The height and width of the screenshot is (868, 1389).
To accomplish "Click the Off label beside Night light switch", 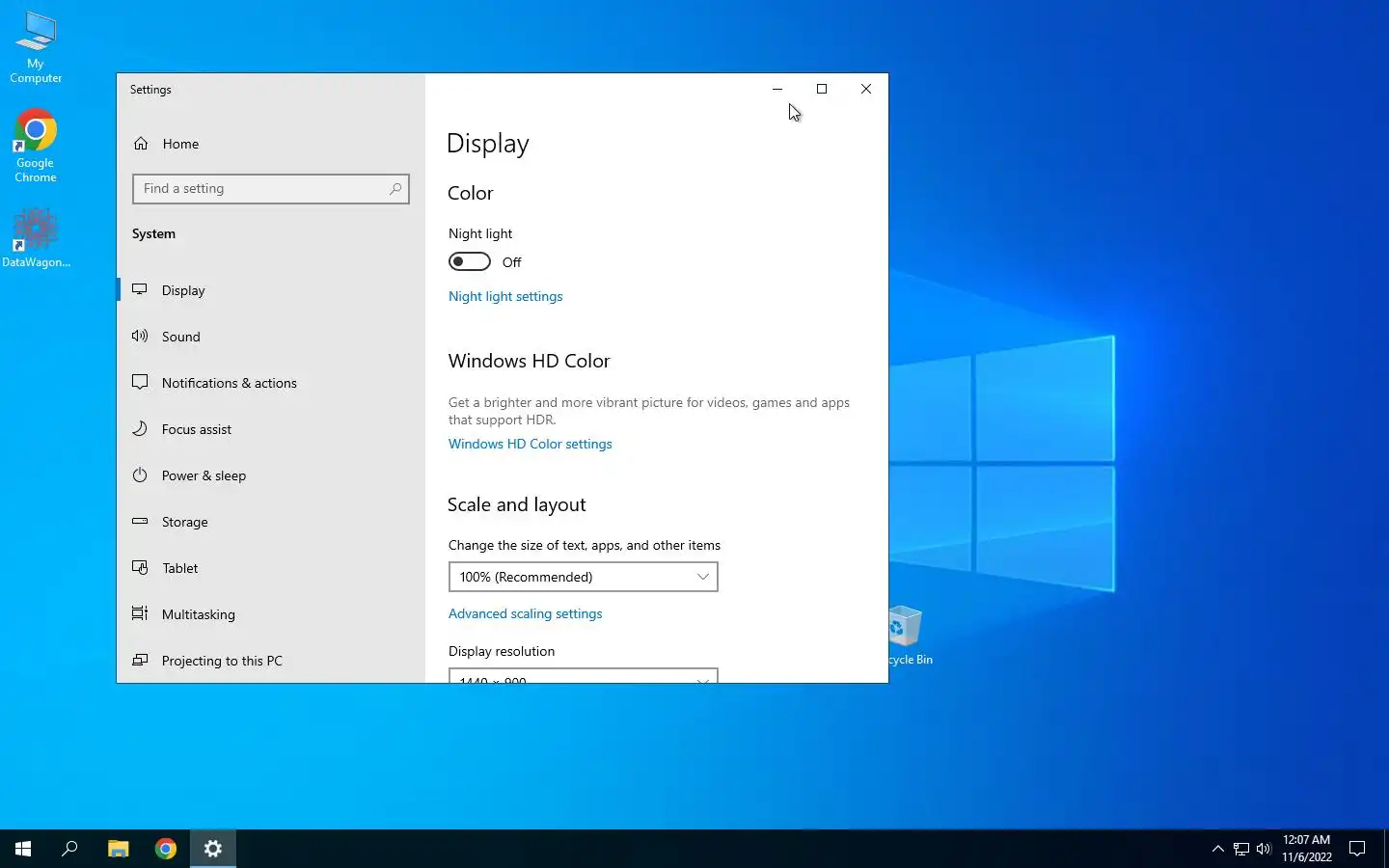I will (511, 262).
